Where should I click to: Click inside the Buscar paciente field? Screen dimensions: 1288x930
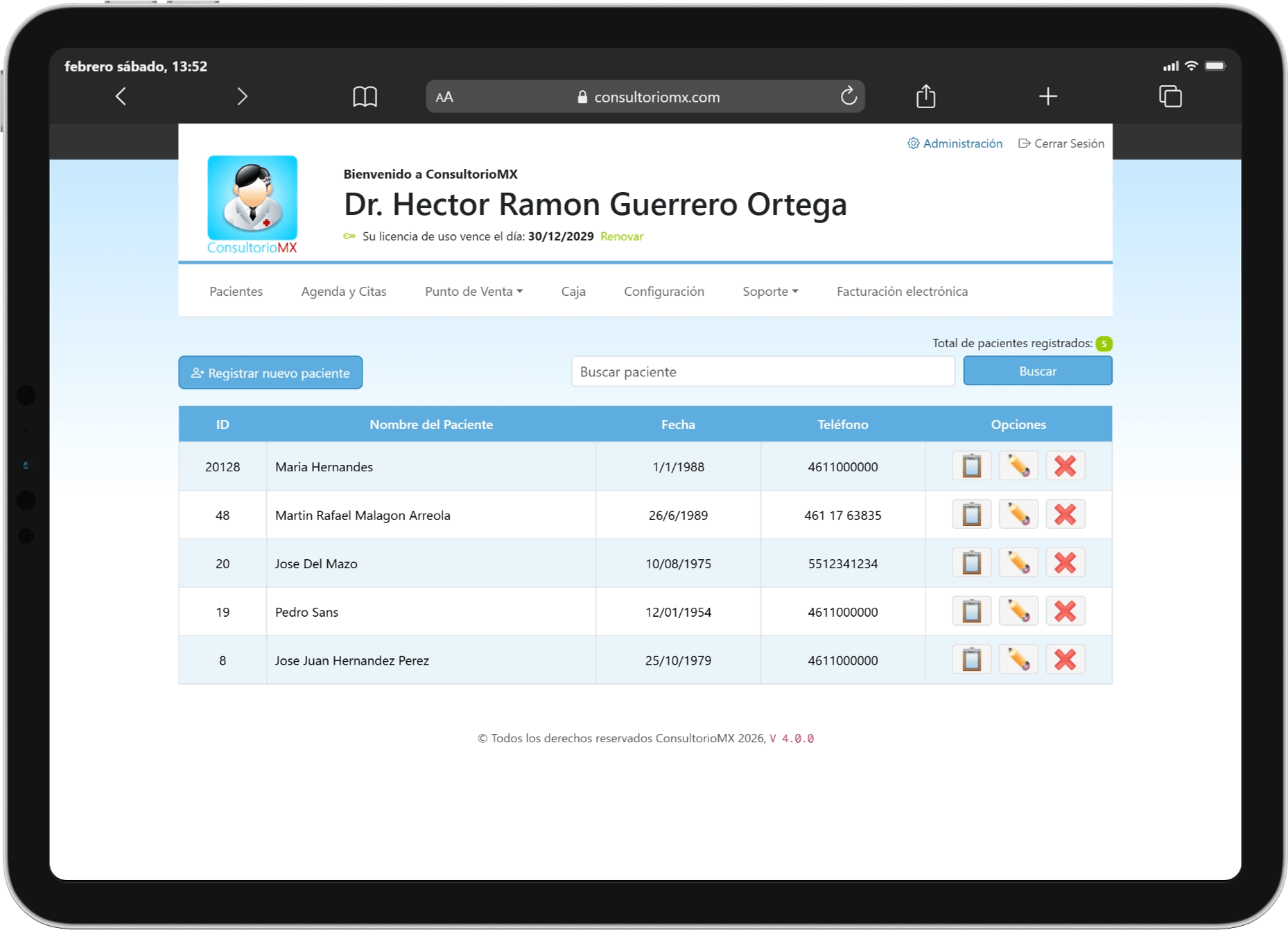click(x=763, y=371)
